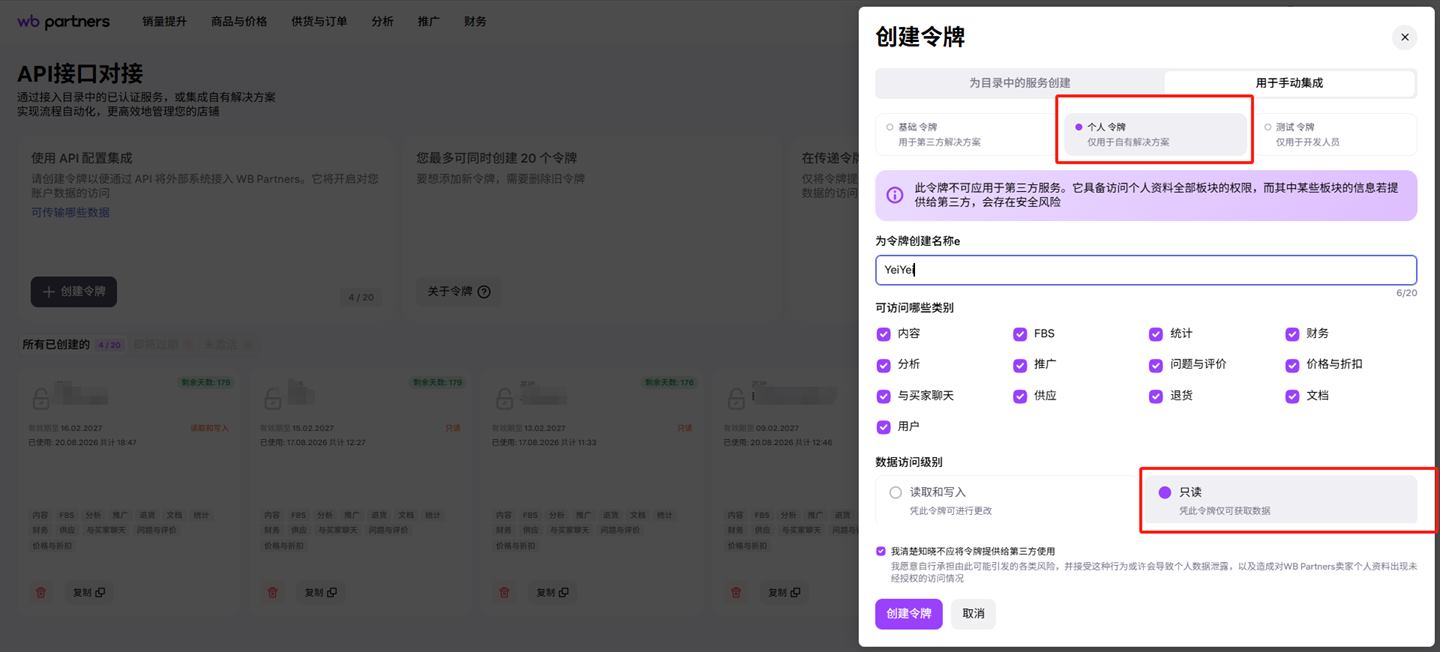Copy the token expiring 13.02.2027
The image size is (1440, 652).
coord(552,592)
